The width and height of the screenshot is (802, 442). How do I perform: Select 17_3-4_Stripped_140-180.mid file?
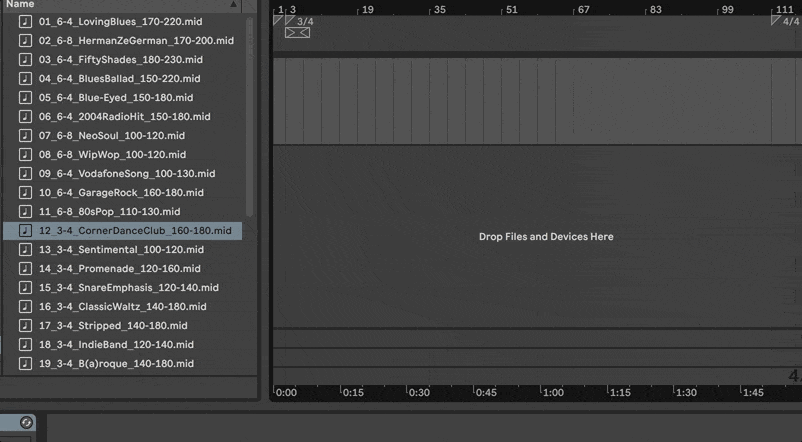point(123,325)
